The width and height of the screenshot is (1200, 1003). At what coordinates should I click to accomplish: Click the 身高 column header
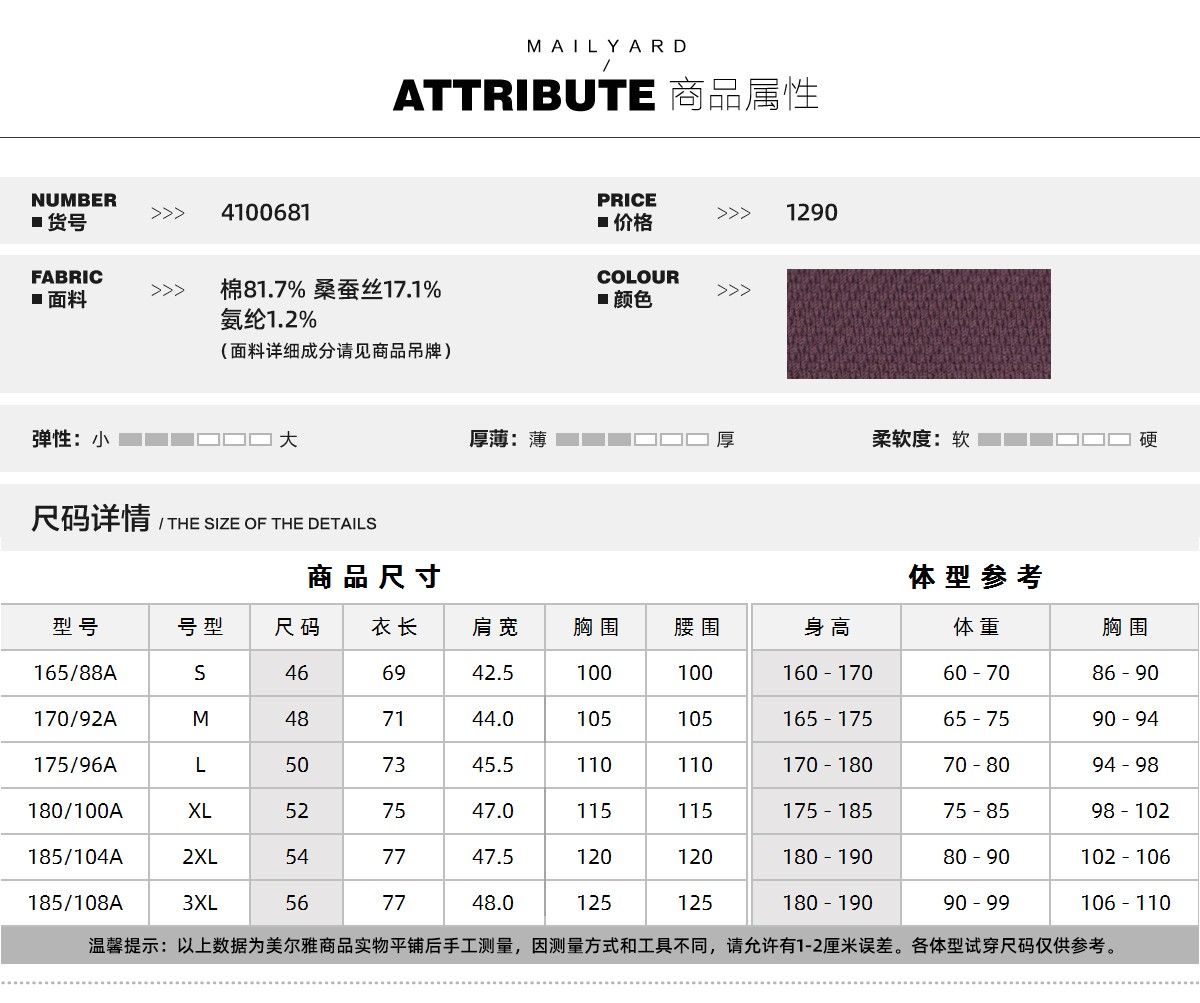point(827,628)
